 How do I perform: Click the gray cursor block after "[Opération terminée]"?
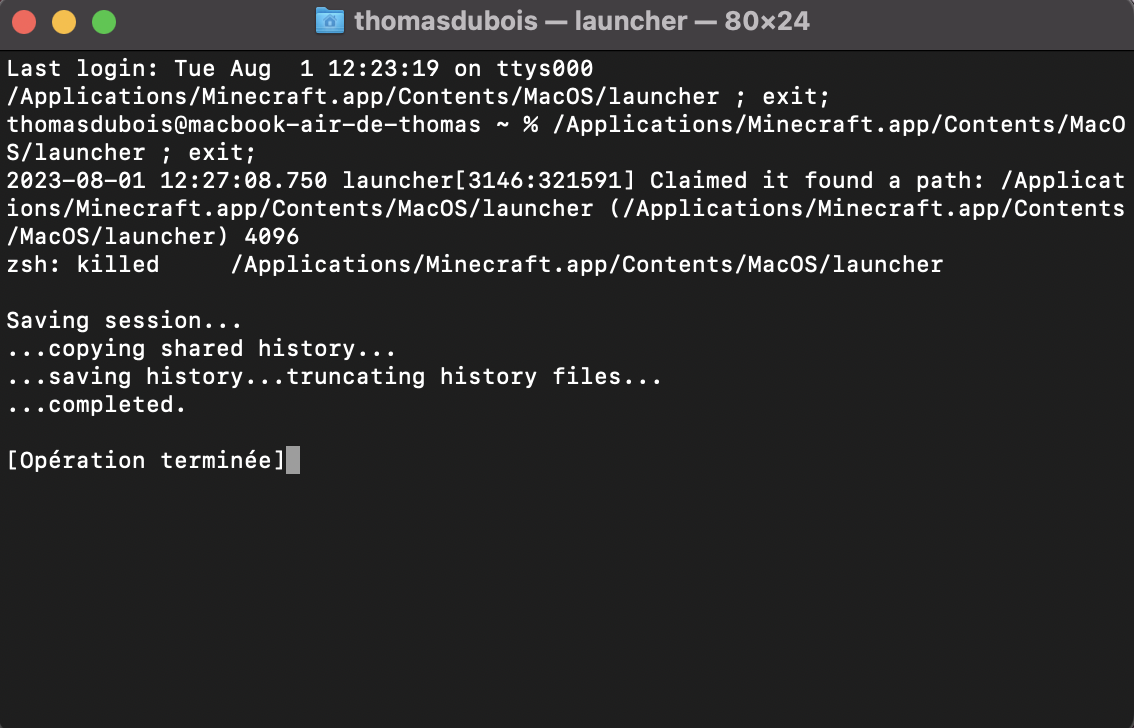[293, 461]
